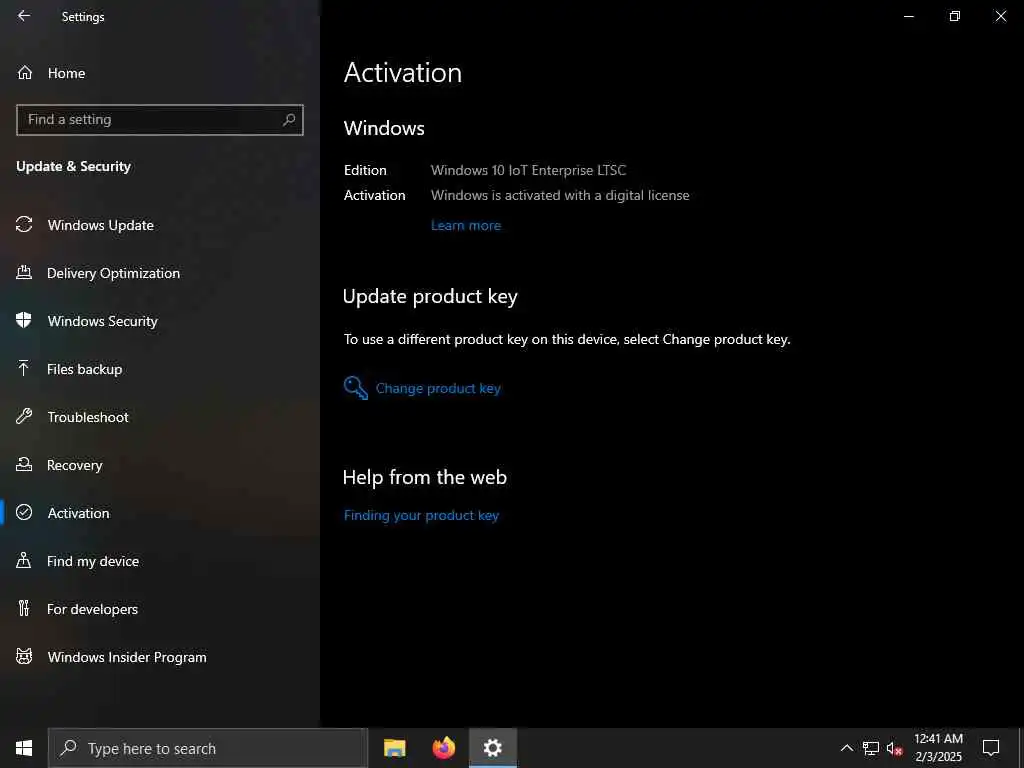Screen dimensions: 1024x768
Task: Open network status tray icon
Action: pyautogui.click(x=871, y=748)
